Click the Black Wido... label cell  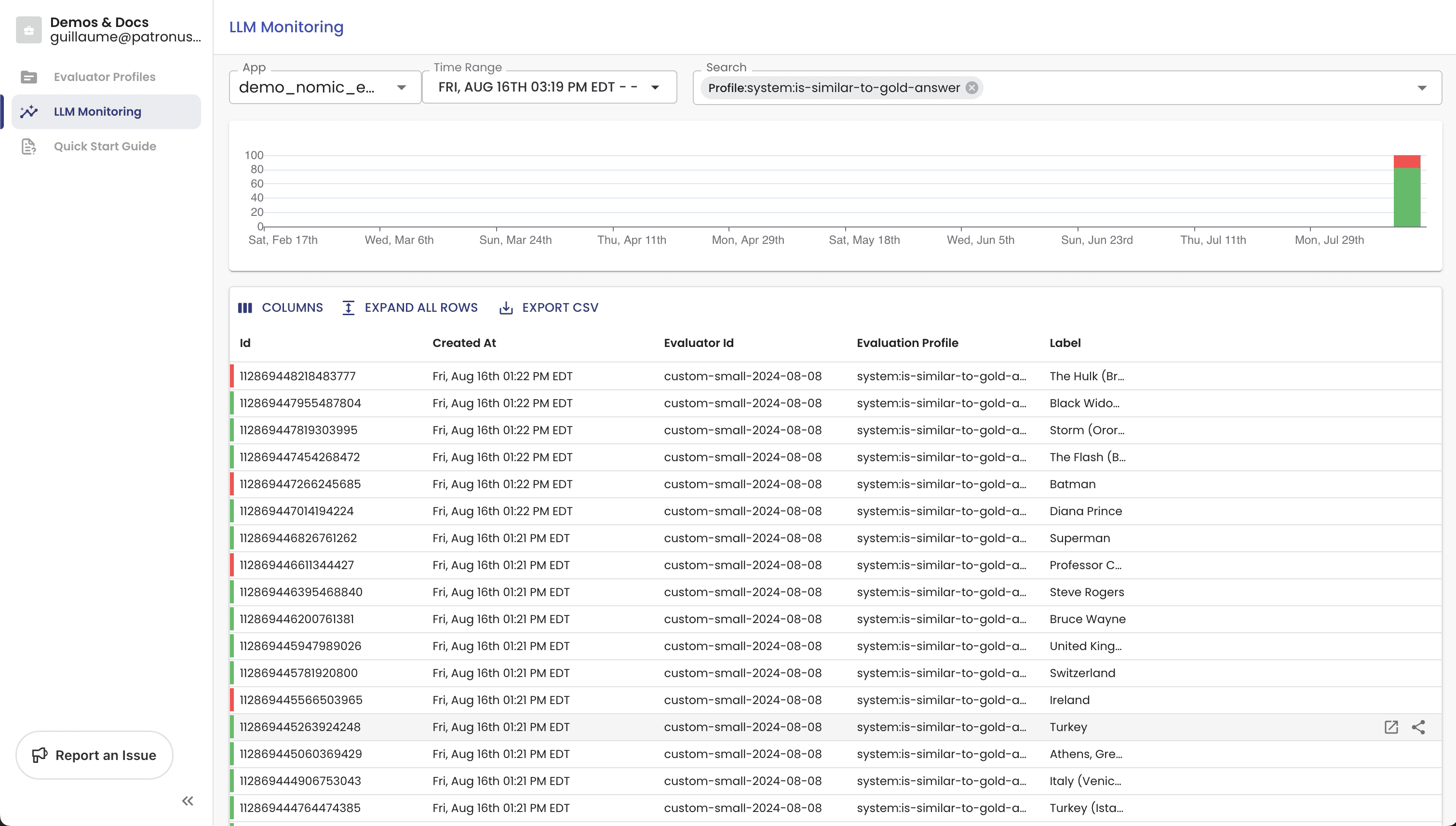[x=1084, y=403]
